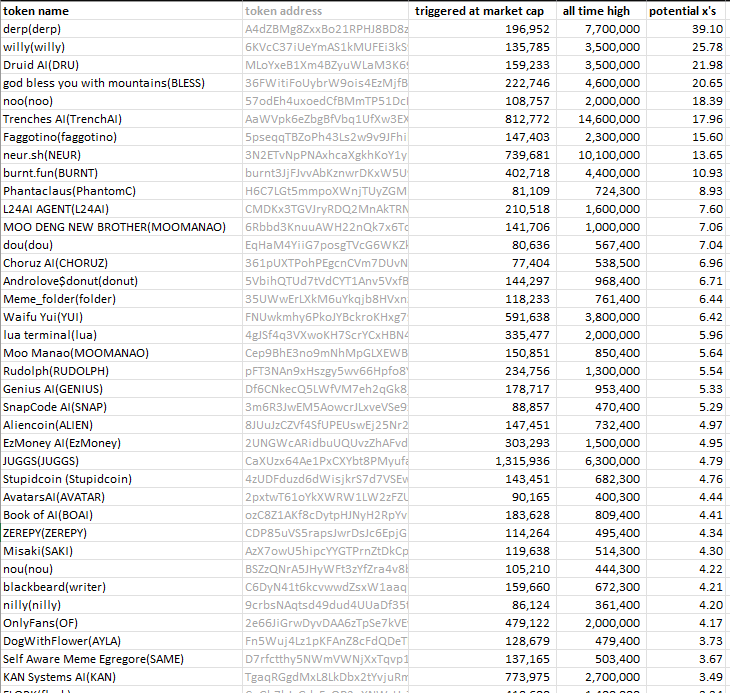Image resolution: width=730 pixels, height=693 pixels.
Task: Select the Stupidcoin (Stupidcoin) cell
Action: pos(121,479)
